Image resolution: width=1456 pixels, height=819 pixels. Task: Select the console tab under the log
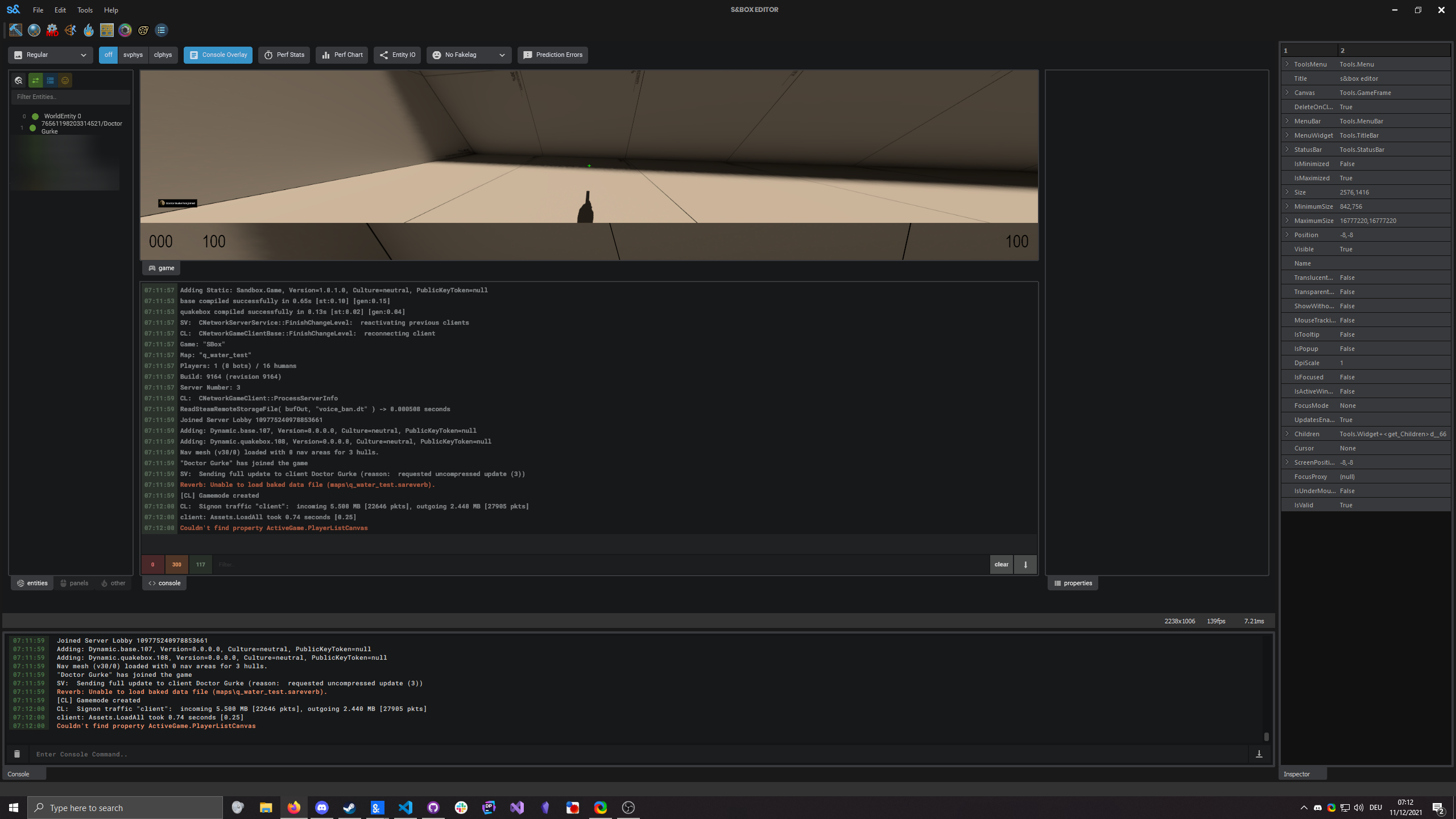tap(164, 583)
